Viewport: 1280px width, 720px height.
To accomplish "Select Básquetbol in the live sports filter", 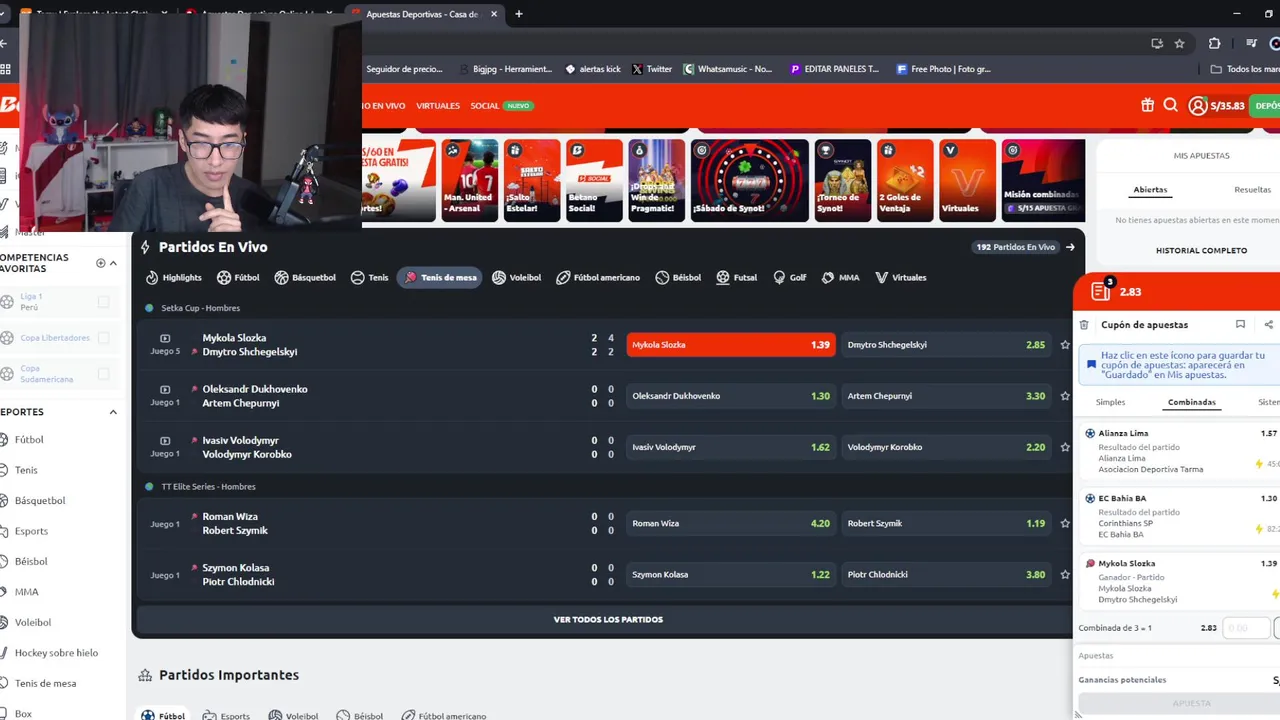I will (305, 277).
